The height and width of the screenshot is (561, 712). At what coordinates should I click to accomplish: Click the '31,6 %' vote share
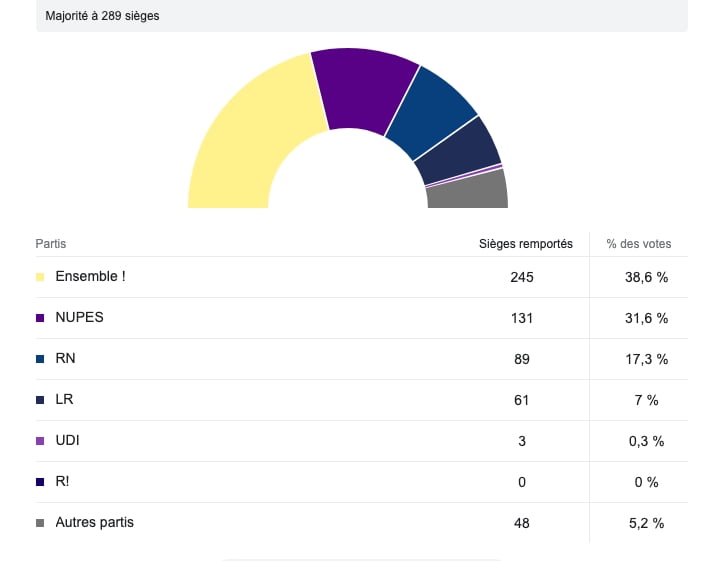[647, 318]
